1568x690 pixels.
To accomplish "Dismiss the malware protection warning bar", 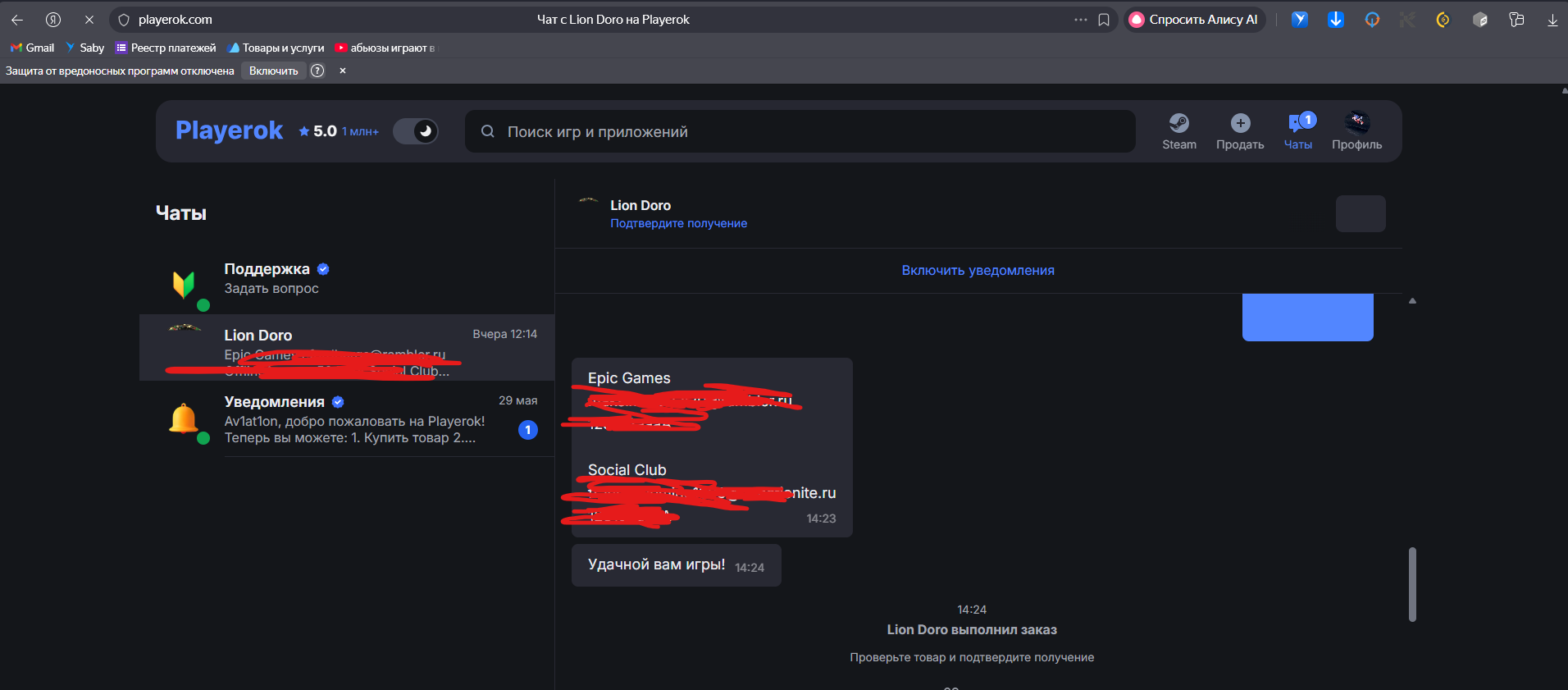I will (x=343, y=71).
